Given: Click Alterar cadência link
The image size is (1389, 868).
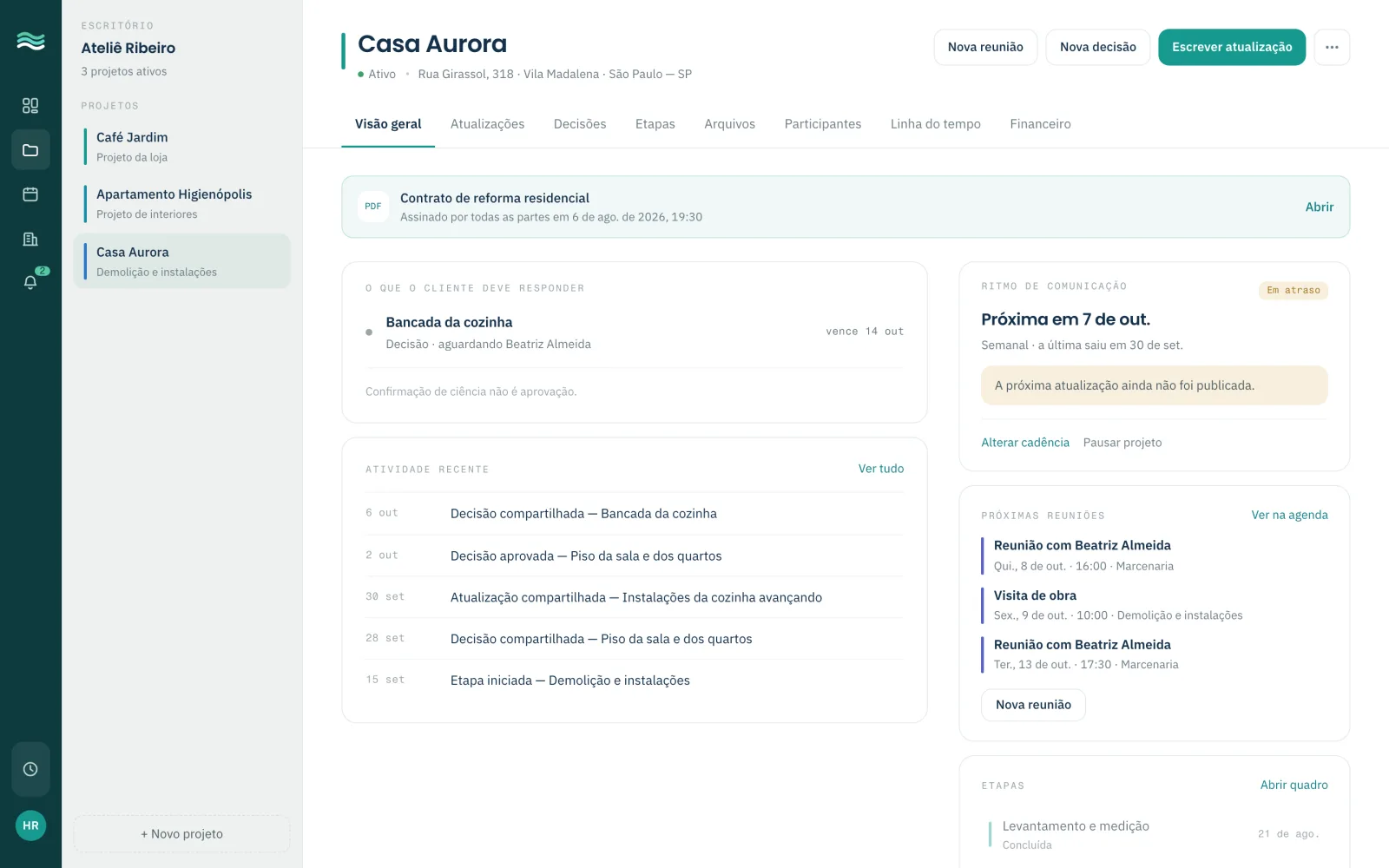Looking at the screenshot, I should click(1024, 443).
